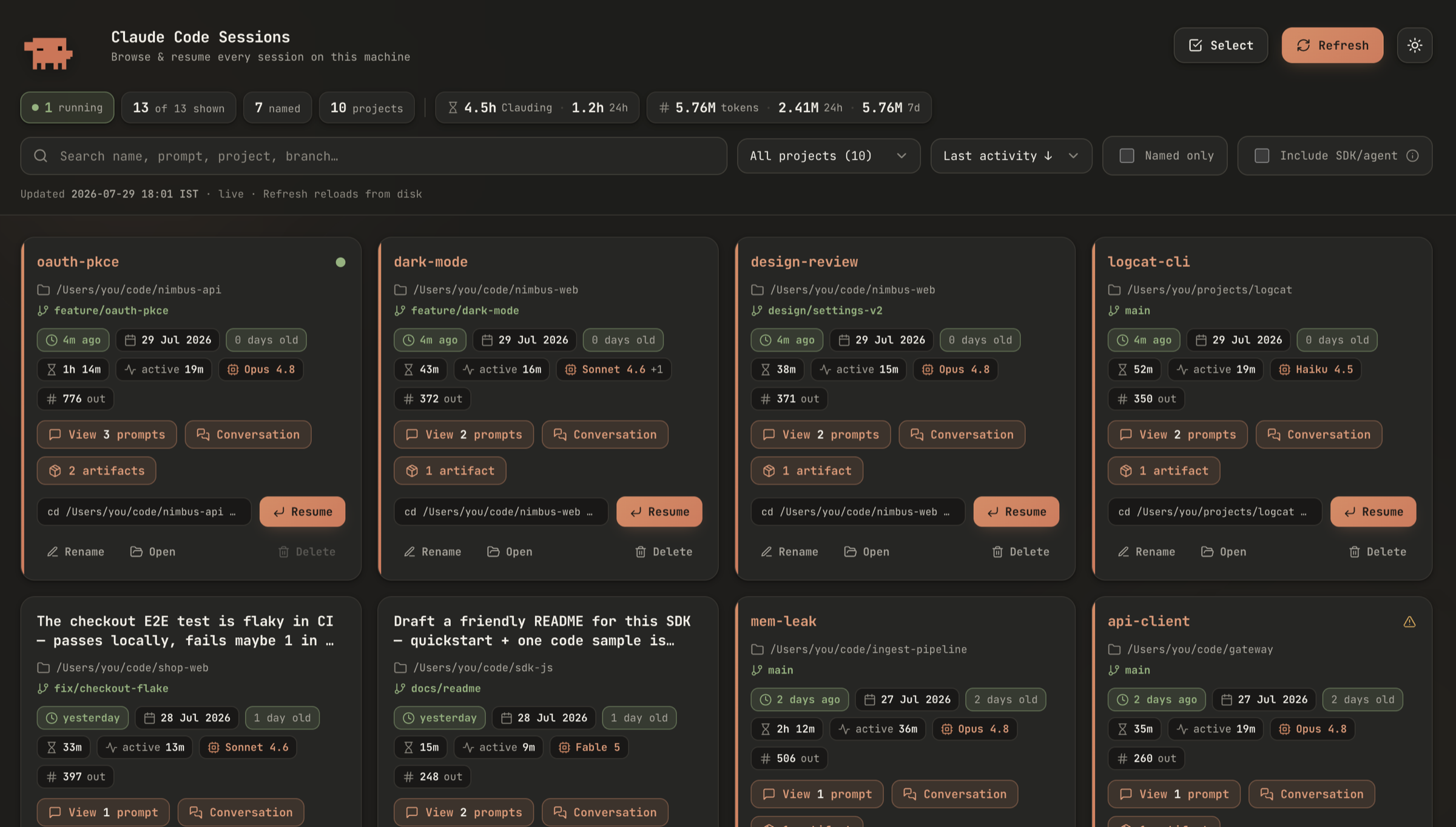The image size is (1456, 827).
Task: Expand 1 artifact on logcat-cli card
Action: [x=1164, y=470]
